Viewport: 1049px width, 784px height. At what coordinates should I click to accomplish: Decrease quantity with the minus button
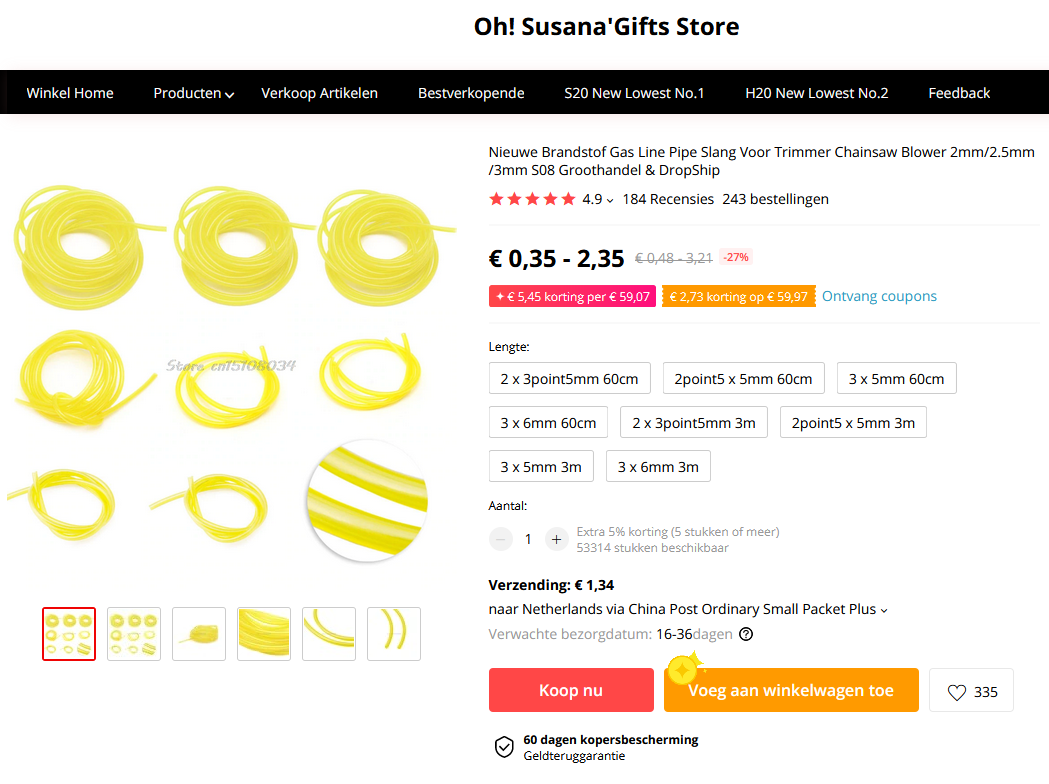[500, 539]
